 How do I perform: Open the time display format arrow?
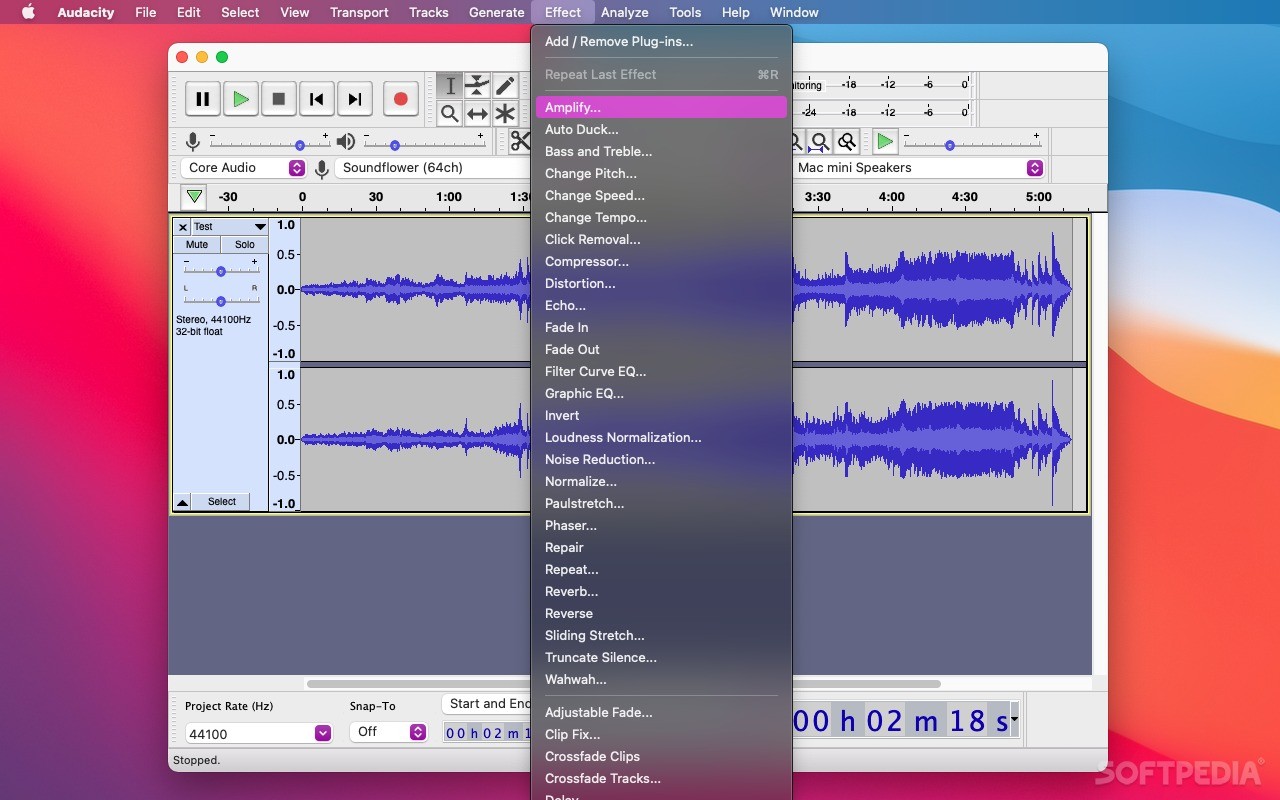[1015, 719]
